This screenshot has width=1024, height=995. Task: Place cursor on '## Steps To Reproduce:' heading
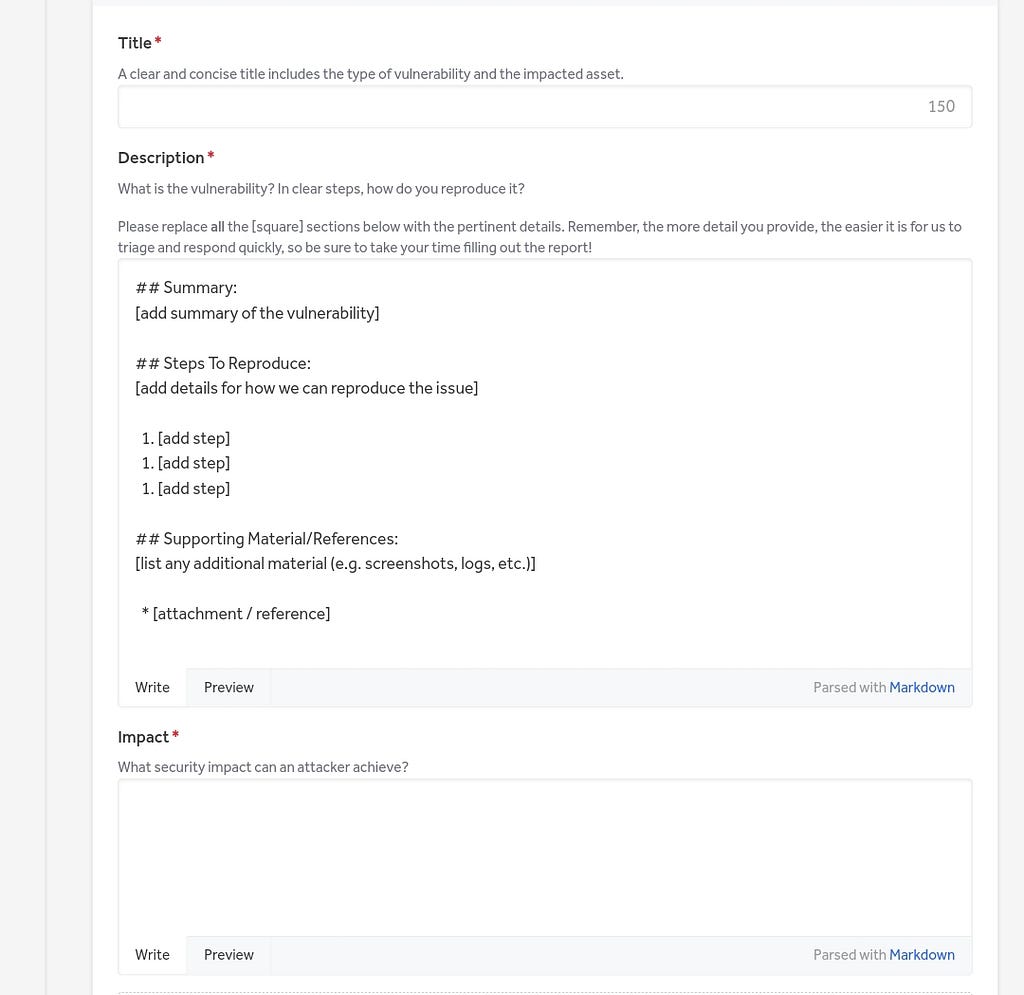tap(223, 364)
